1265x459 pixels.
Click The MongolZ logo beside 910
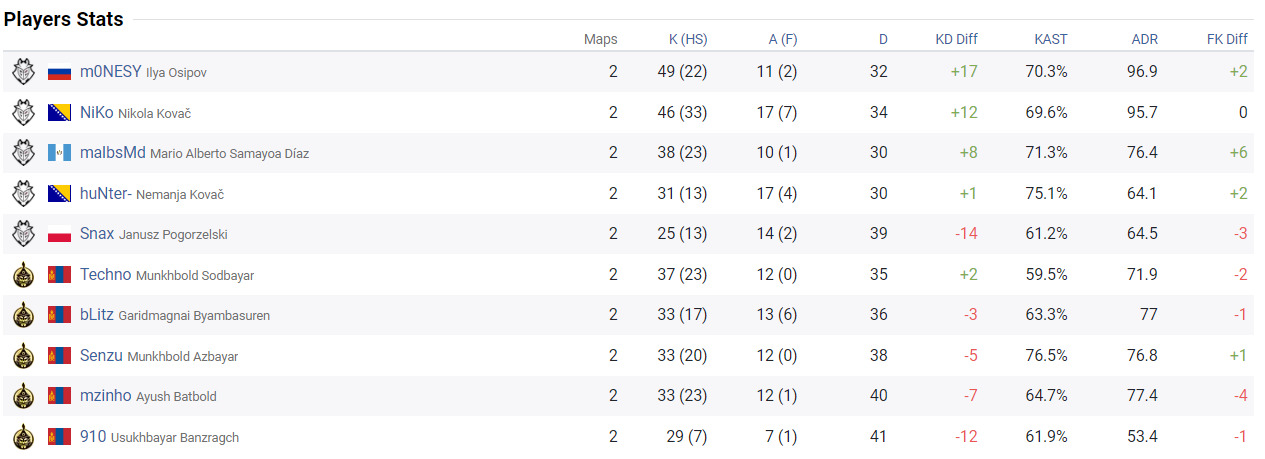23,437
